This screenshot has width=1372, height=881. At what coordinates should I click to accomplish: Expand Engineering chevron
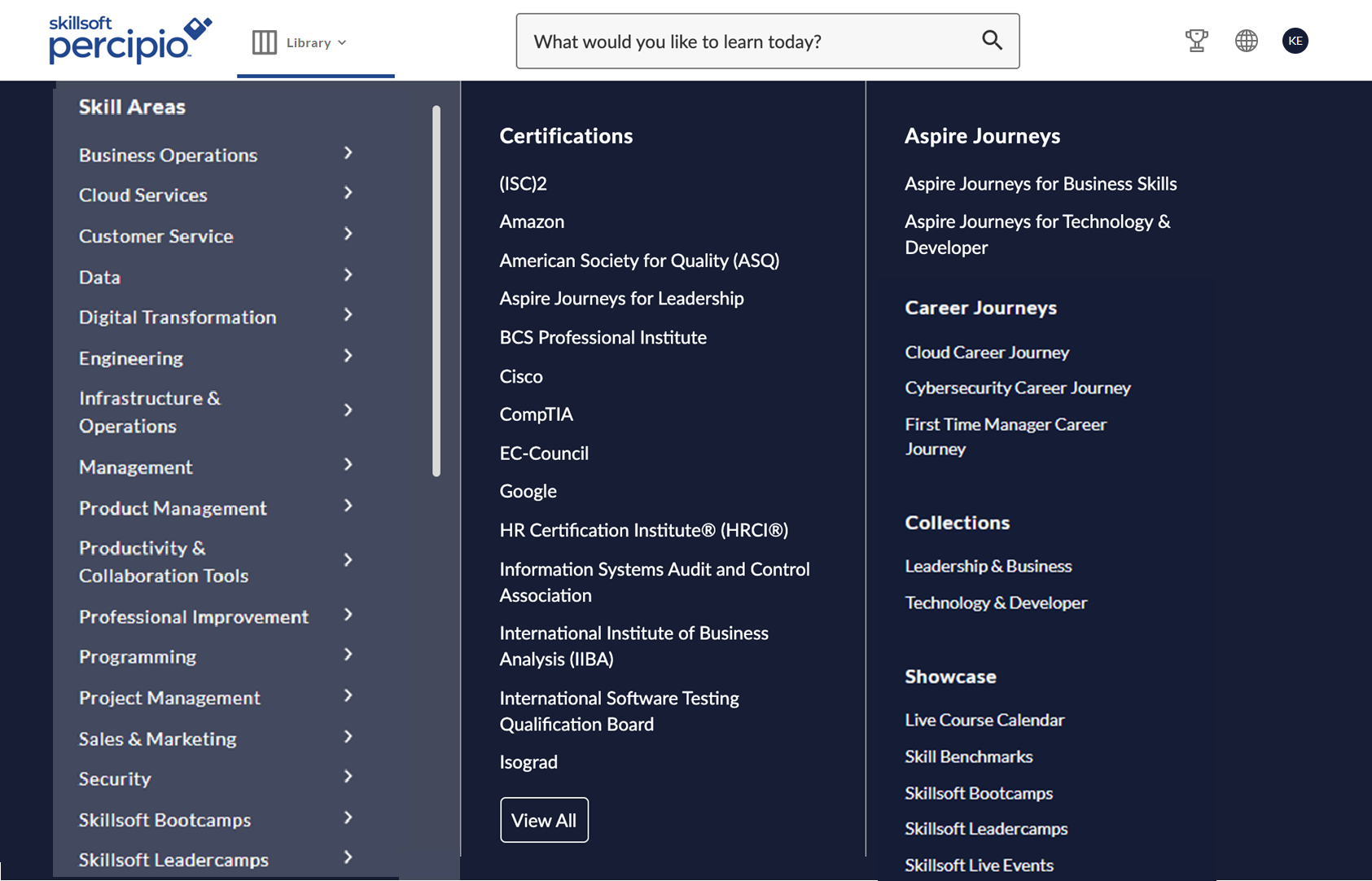pos(348,356)
